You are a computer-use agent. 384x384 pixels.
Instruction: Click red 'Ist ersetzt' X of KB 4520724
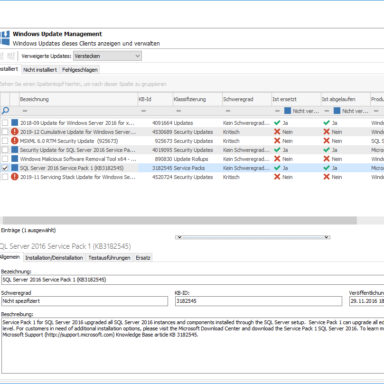pyautogui.click(x=277, y=177)
